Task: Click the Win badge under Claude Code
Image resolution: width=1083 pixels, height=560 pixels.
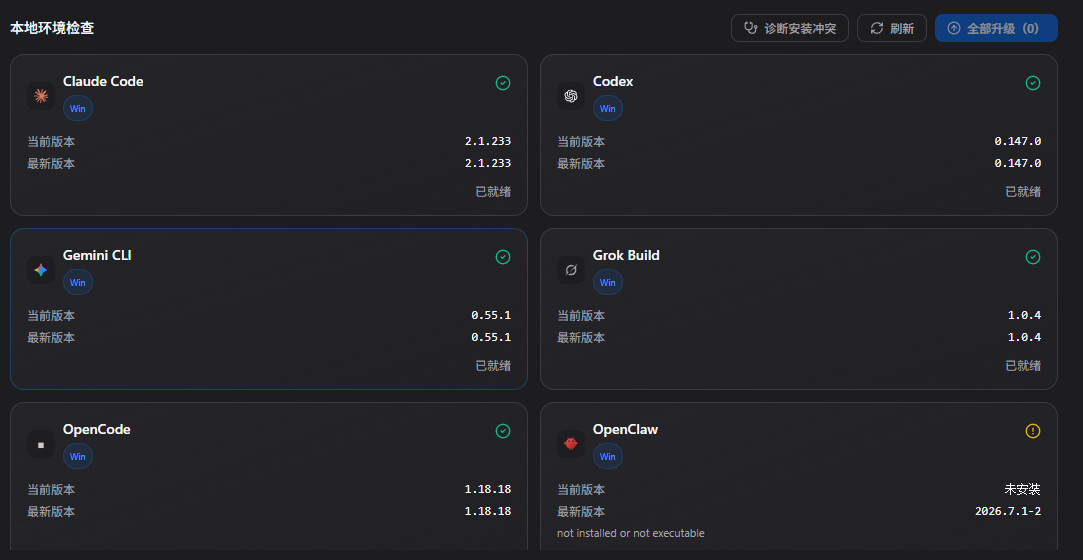Action: pos(77,108)
